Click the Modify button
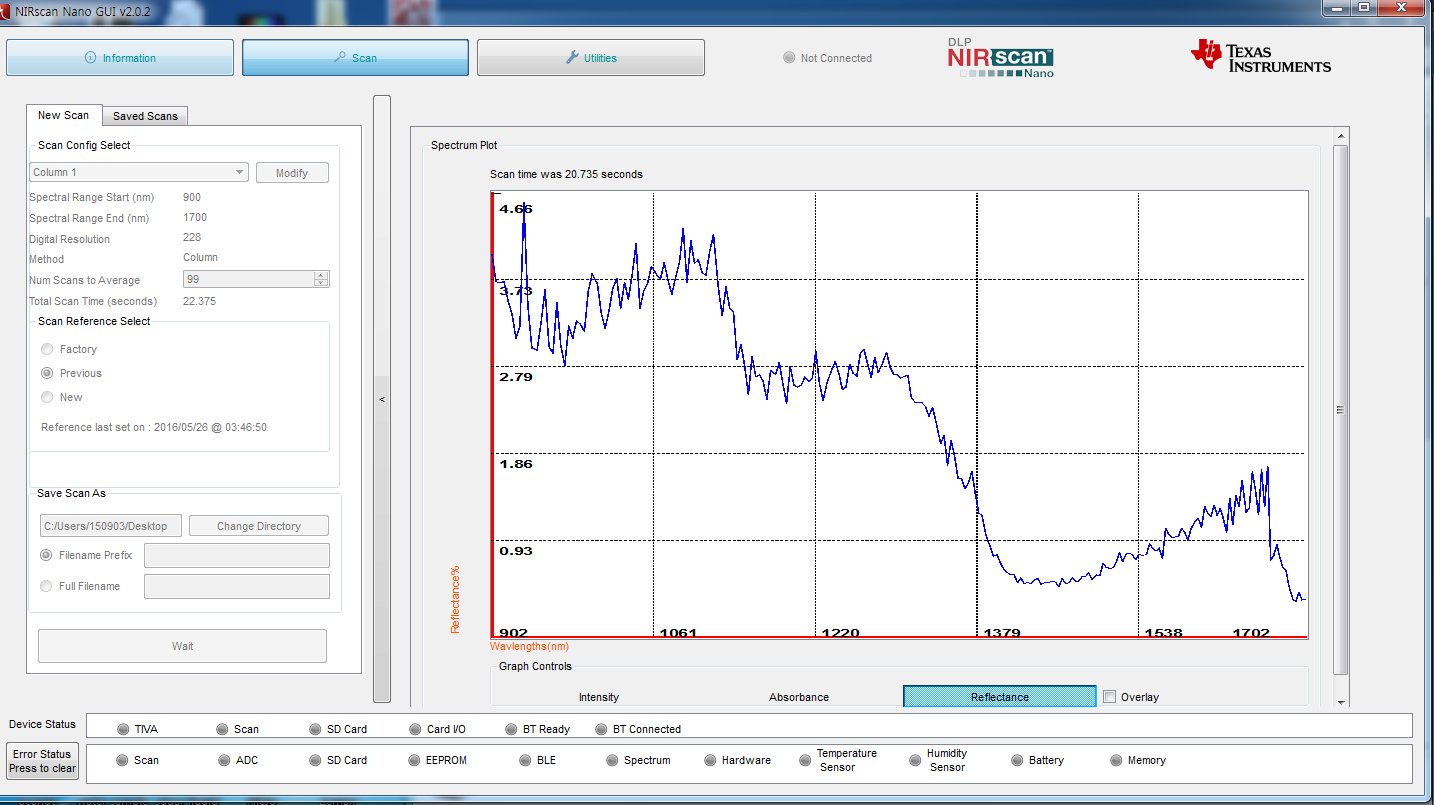The height and width of the screenshot is (805, 1434). 292,173
